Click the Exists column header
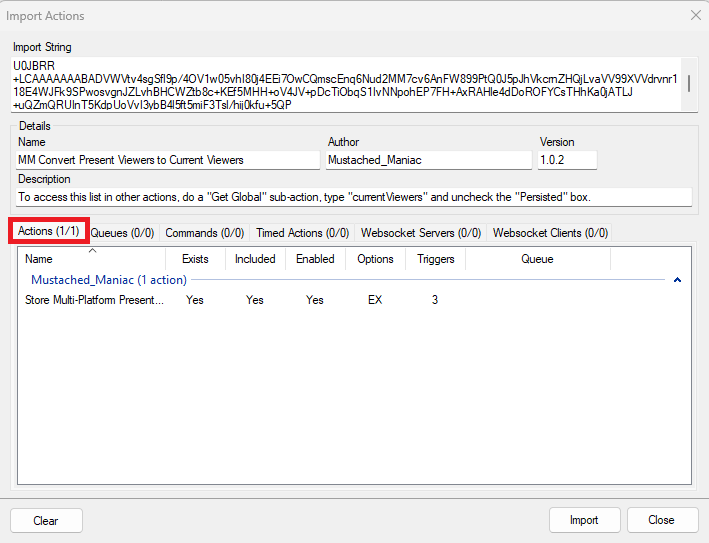 (x=195, y=259)
